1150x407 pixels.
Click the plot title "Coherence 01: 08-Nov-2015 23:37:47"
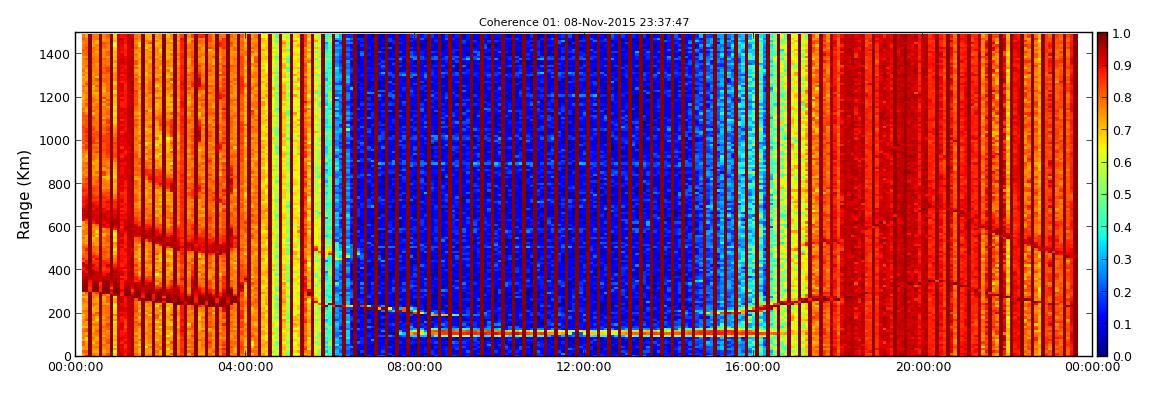(x=584, y=23)
